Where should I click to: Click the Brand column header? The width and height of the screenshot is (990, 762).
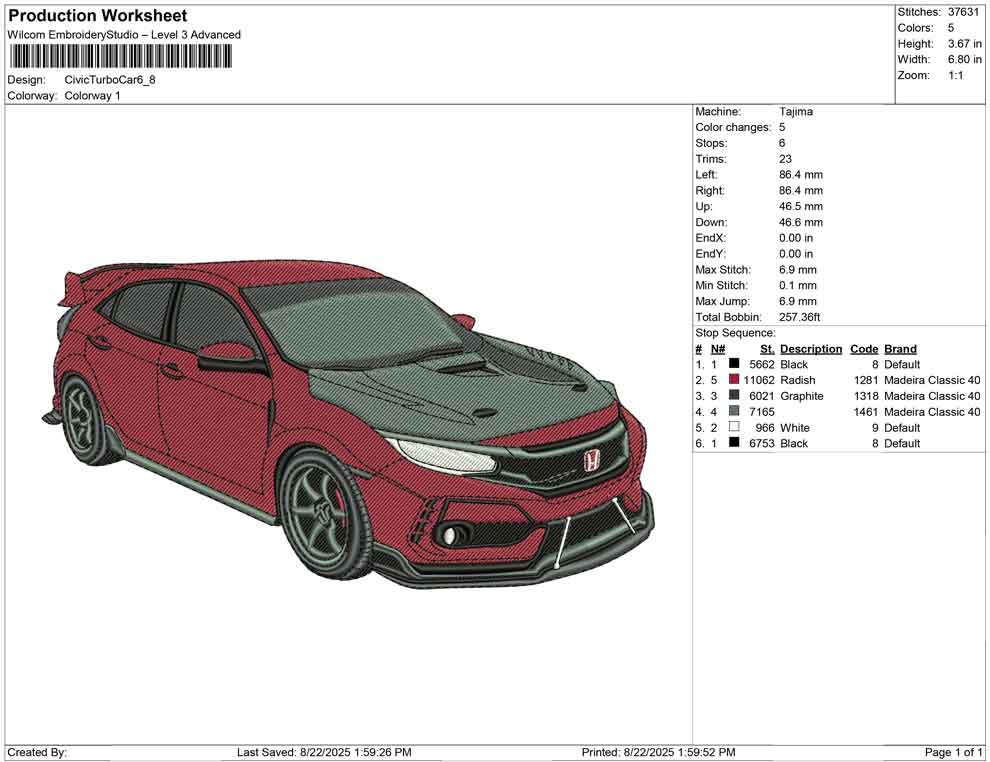[x=900, y=349]
